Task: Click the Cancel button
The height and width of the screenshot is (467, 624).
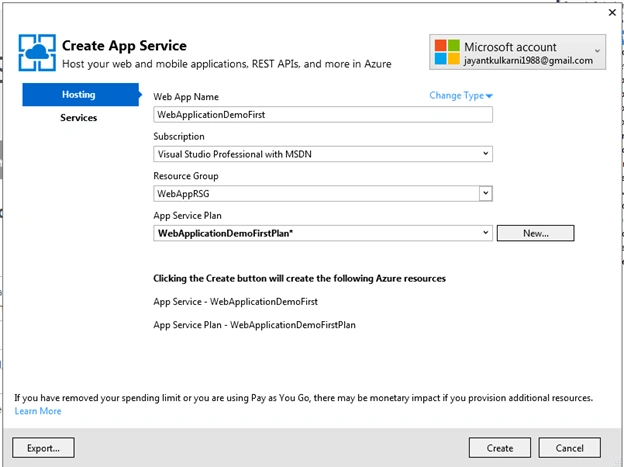Action: tap(569, 448)
